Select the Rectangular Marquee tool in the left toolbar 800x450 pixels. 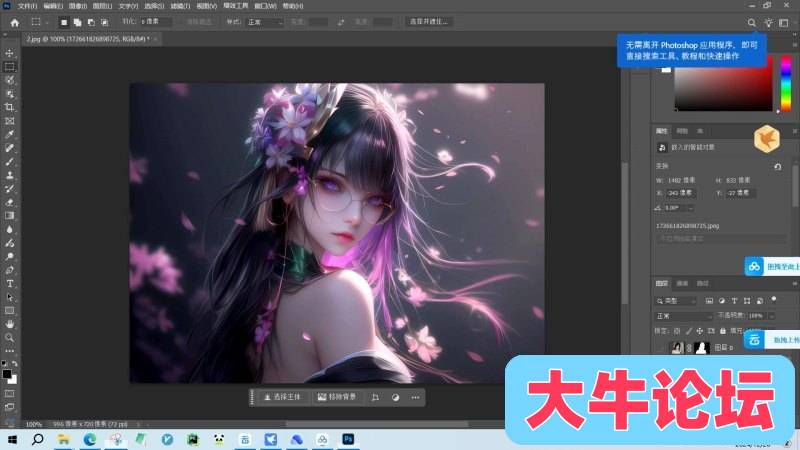pyautogui.click(x=9, y=67)
